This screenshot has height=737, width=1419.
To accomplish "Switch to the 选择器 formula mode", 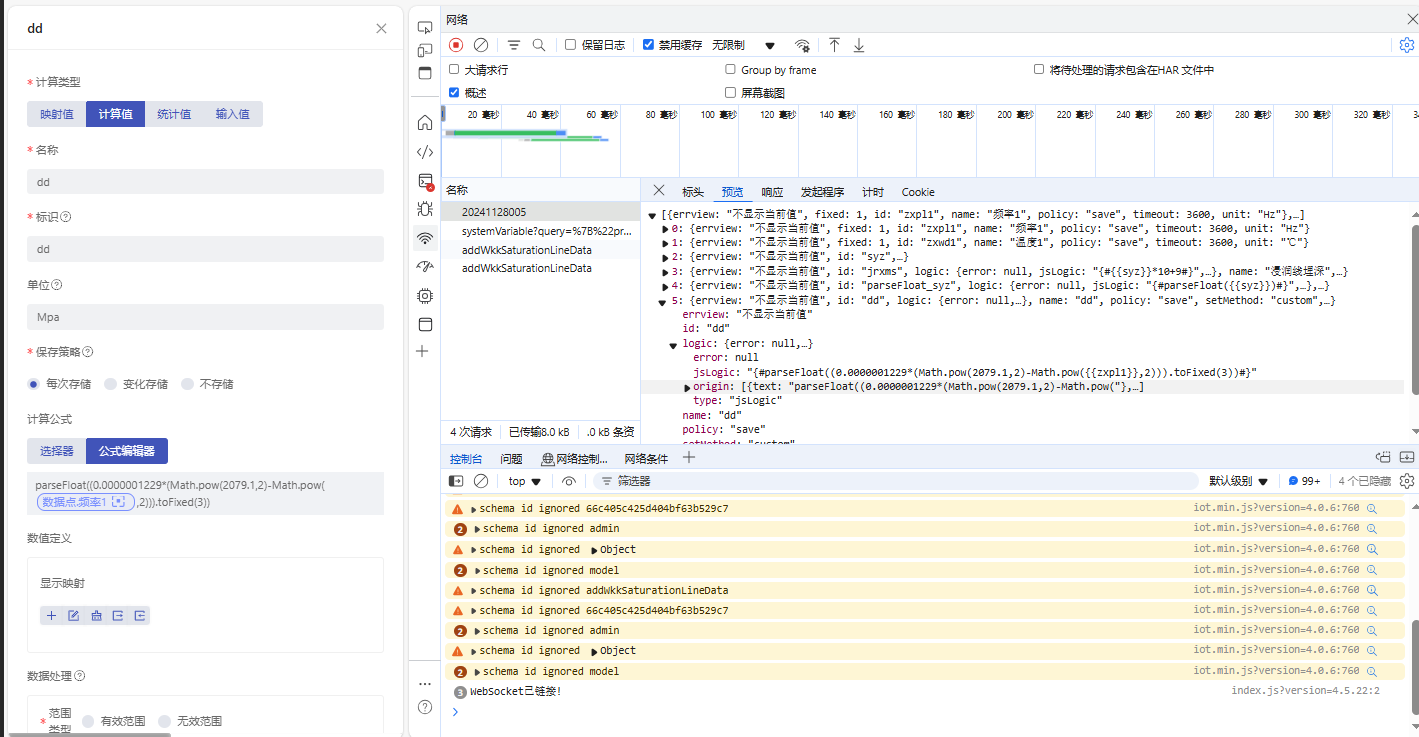I will click(57, 451).
